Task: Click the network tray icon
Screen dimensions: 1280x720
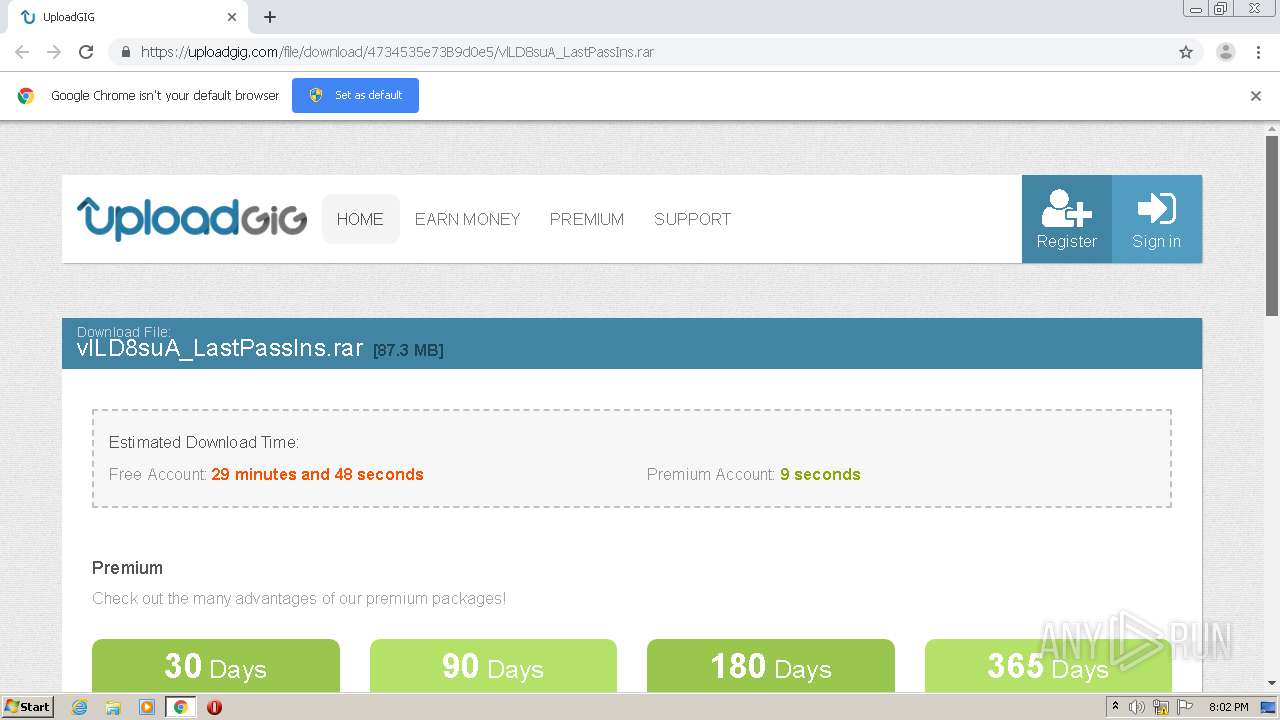Action: [1161, 707]
